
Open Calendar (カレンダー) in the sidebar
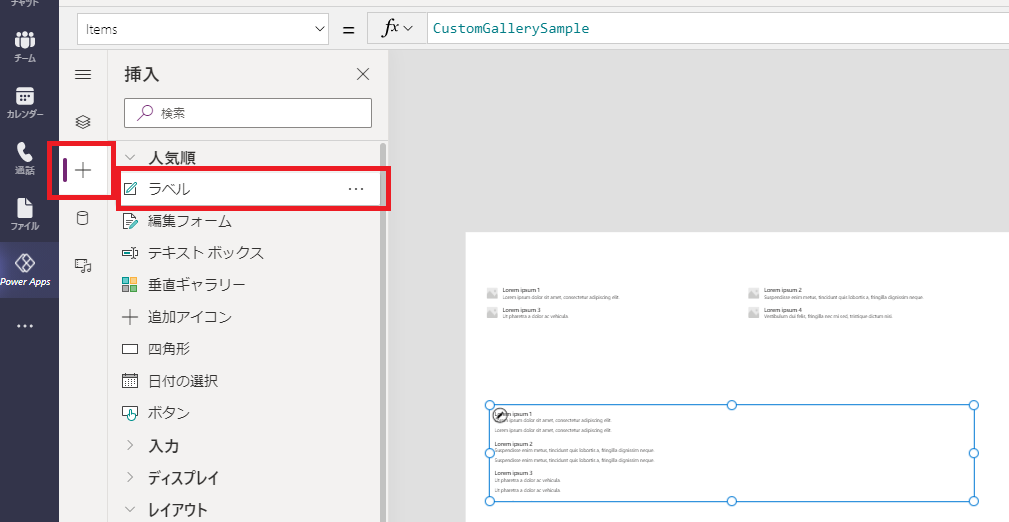point(24,103)
